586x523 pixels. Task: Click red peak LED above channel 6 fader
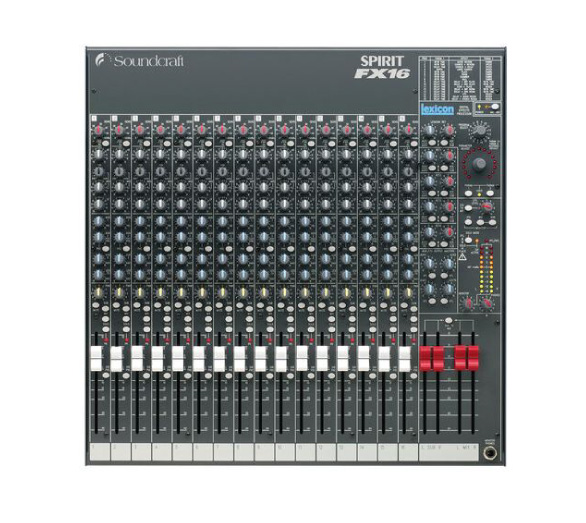pos(209,340)
